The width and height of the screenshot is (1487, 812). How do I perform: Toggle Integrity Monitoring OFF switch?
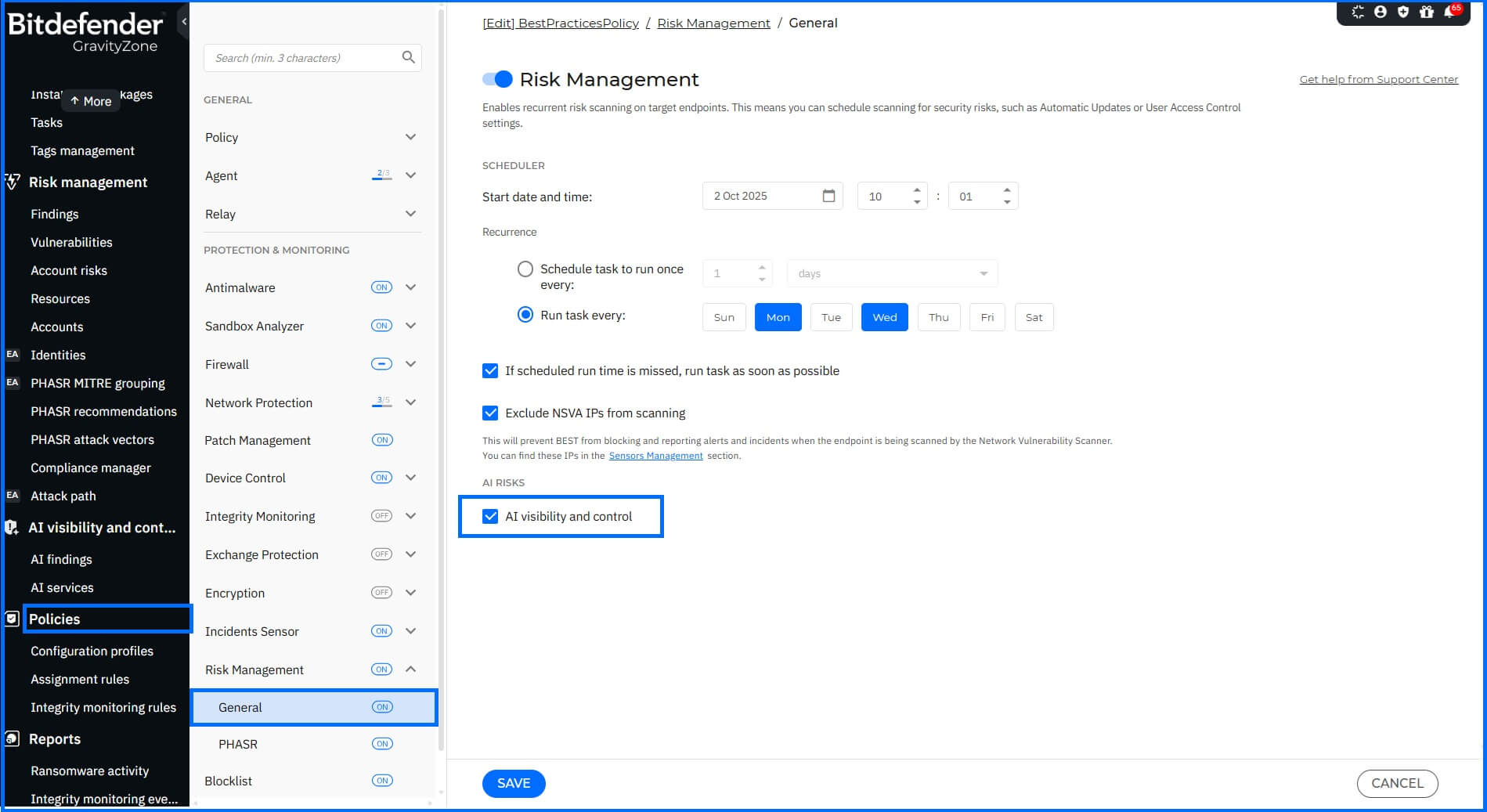click(381, 516)
